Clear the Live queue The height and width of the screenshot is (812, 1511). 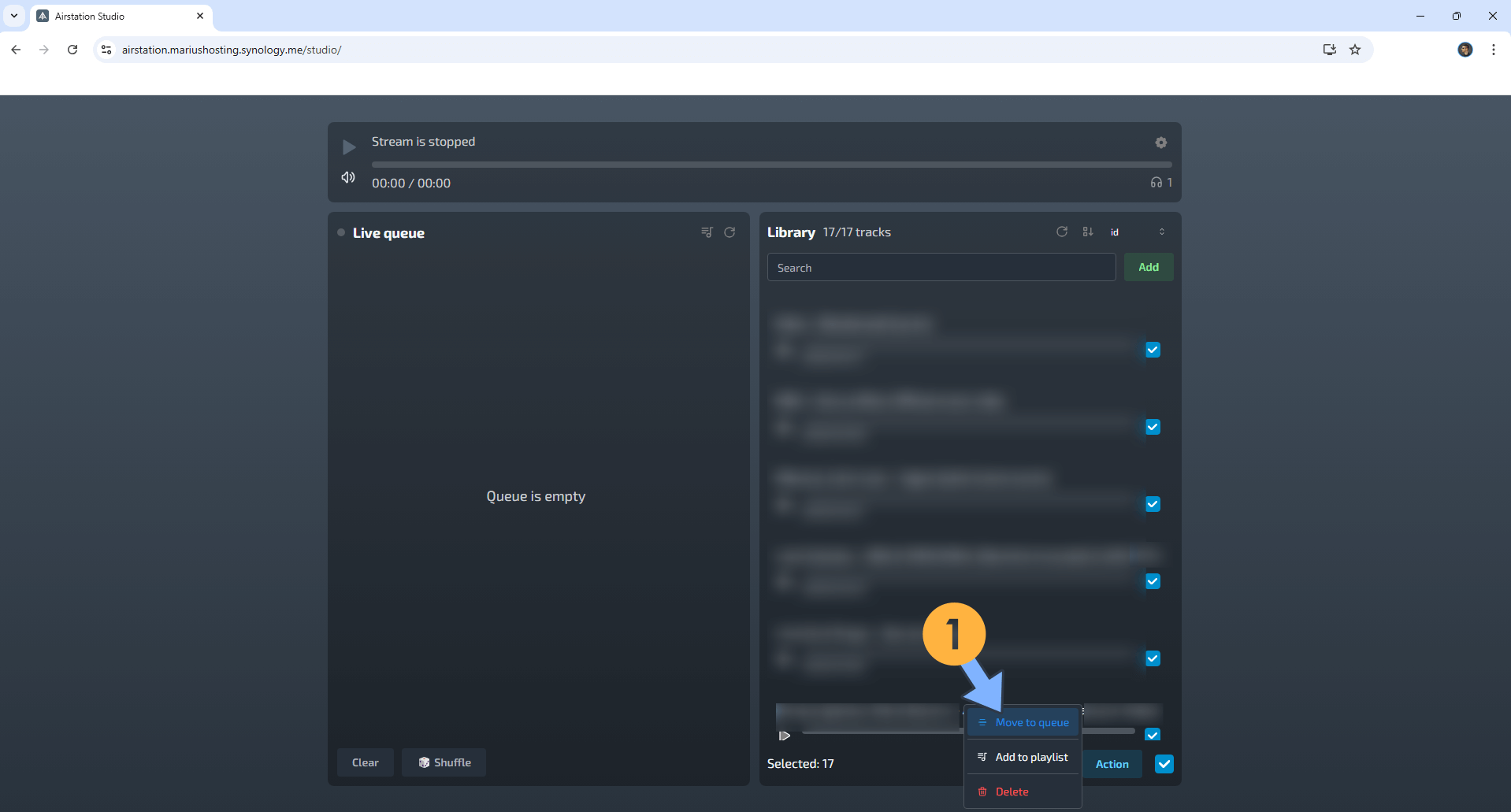pos(365,762)
